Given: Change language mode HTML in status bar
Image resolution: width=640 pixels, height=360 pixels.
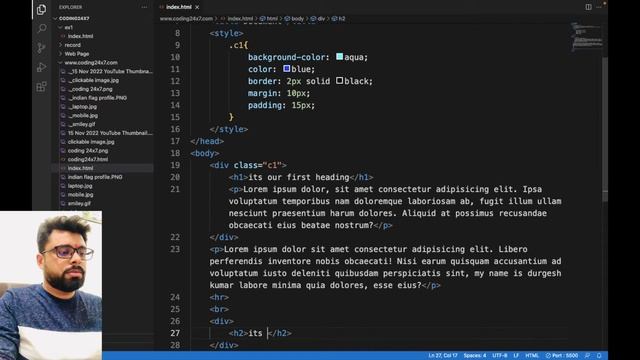Looking at the screenshot, I should 531,356.
